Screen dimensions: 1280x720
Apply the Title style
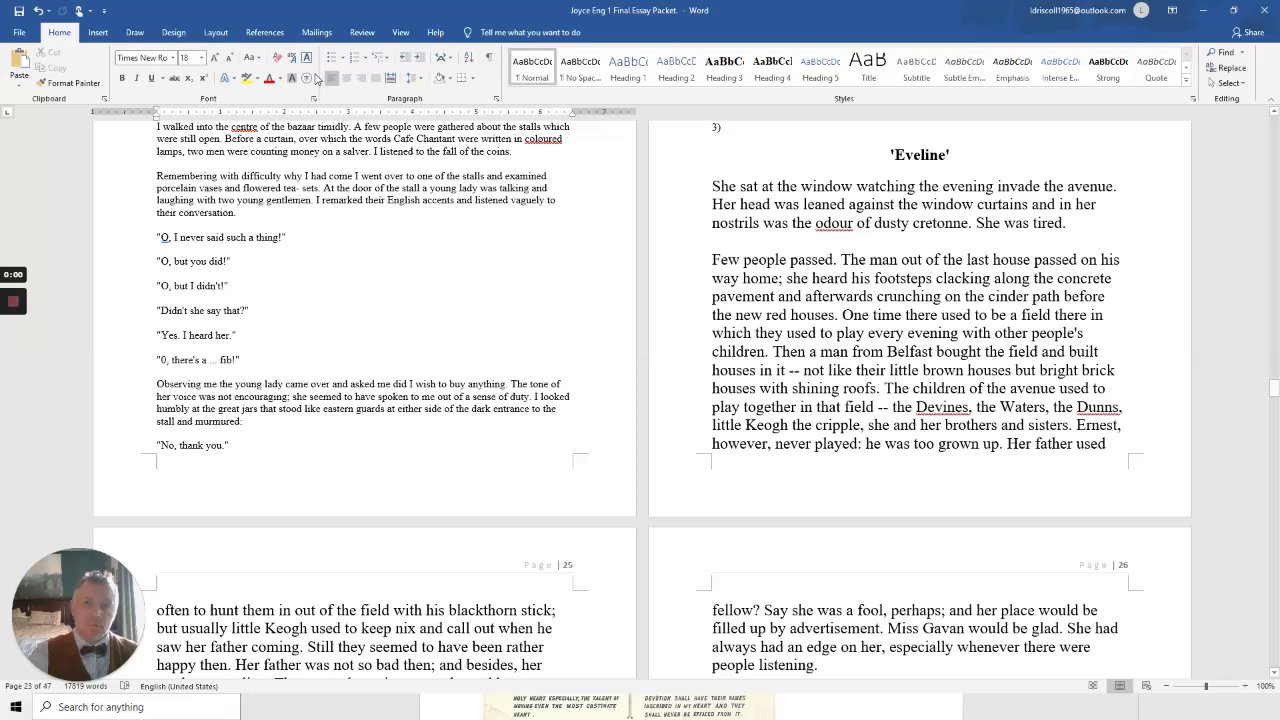point(868,67)
